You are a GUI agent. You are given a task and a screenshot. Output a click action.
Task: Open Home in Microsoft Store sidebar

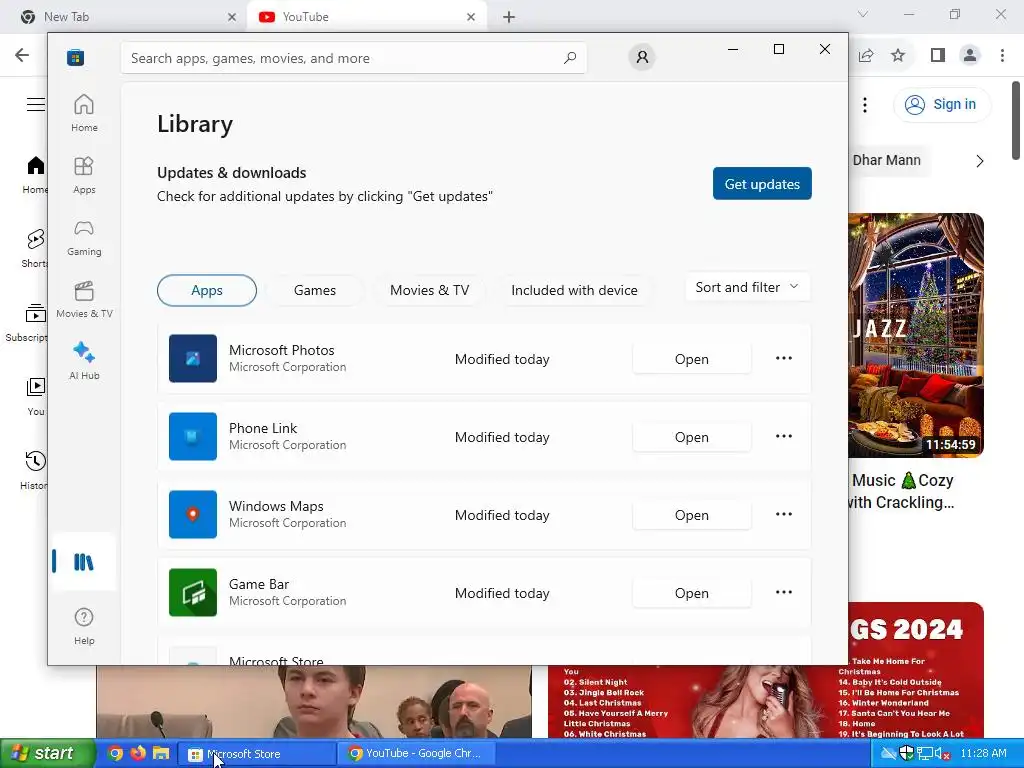pos(84,113)
